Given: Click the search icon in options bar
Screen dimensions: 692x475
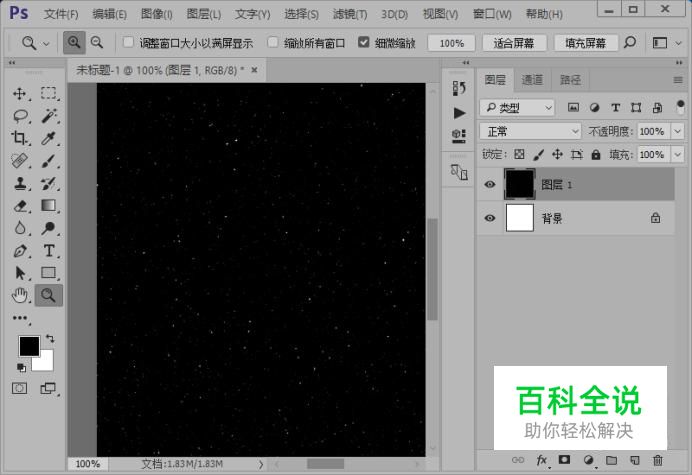Looking at the screenshot, I should pyautogui.click(x=630, y=43).
